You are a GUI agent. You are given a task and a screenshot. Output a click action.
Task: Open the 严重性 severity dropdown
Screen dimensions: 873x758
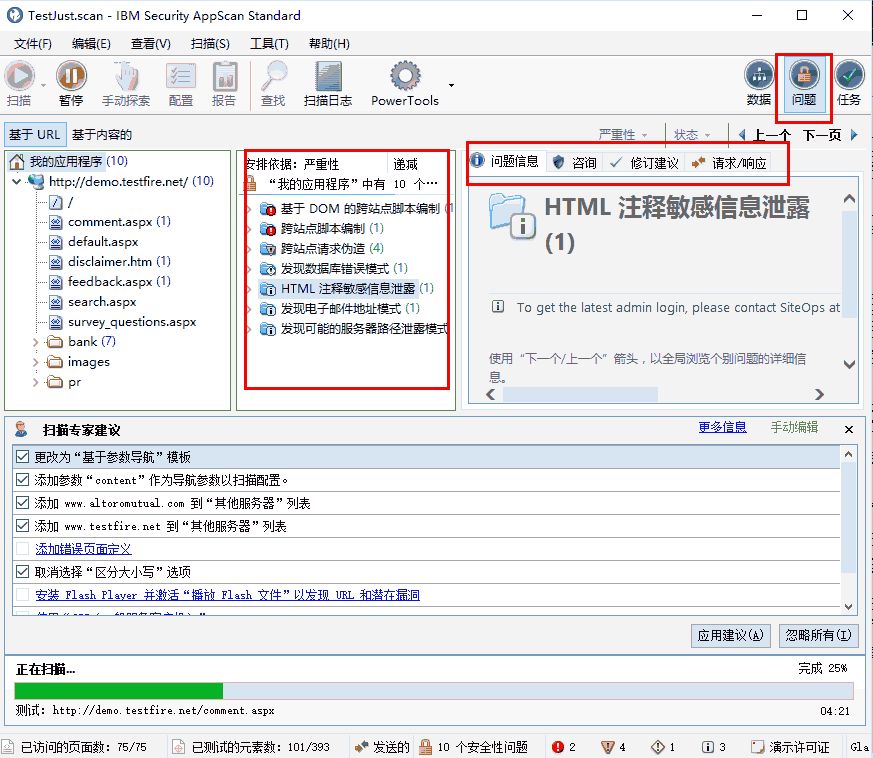click(623, 135)
